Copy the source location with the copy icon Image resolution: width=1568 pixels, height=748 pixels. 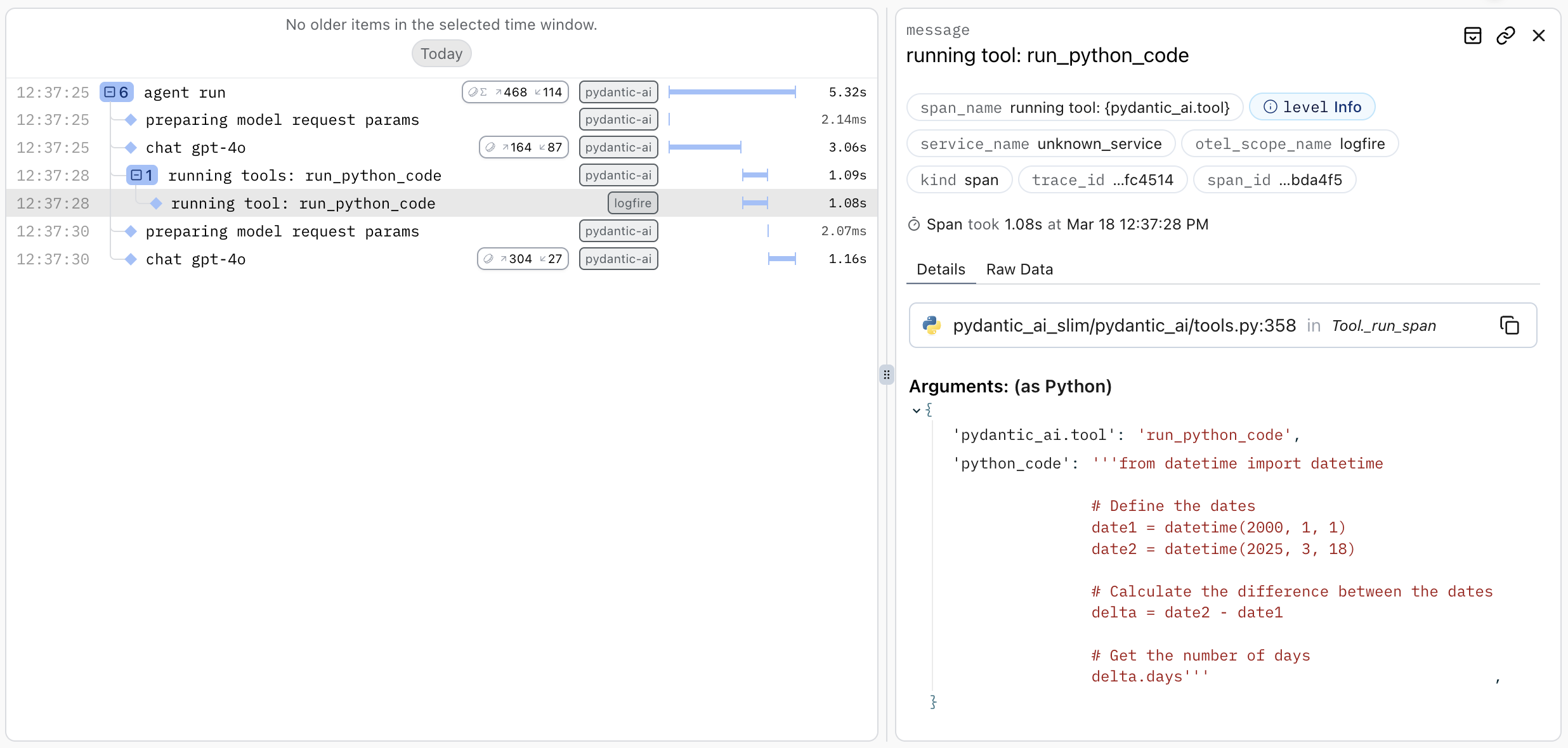(1510, 325)
